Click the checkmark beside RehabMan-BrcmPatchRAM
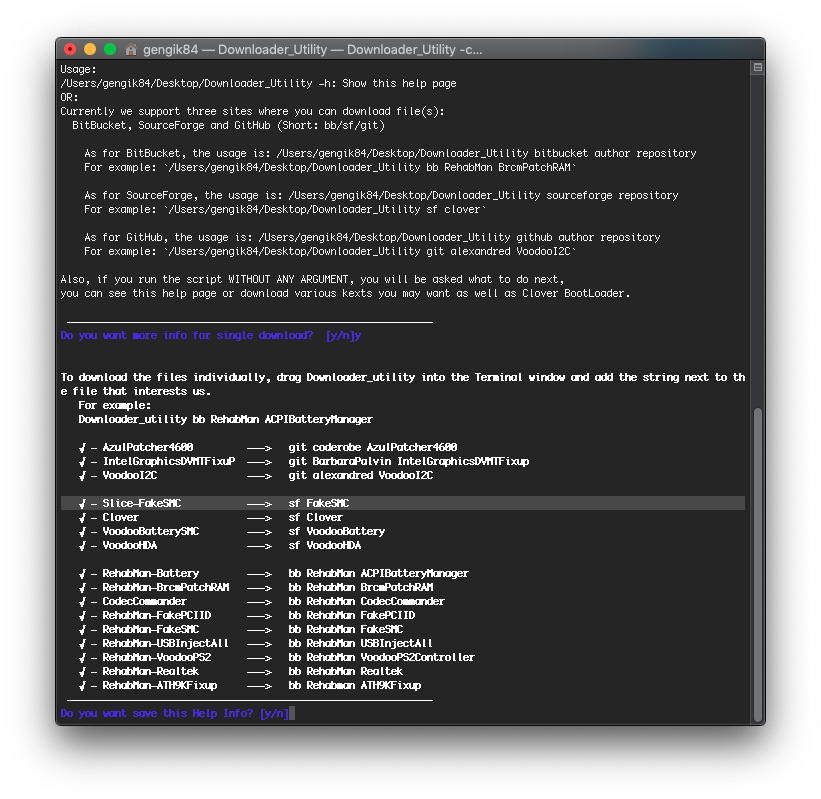821x799 pixels. pyautogui.click(x=82, y=587)
